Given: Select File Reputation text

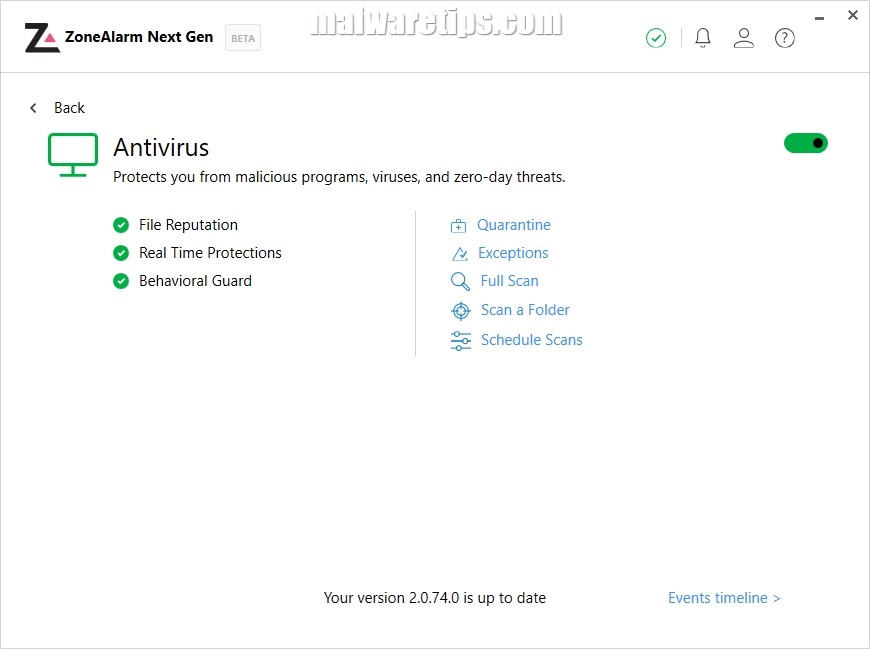Looking at the screenshot, I should [188, 225].
